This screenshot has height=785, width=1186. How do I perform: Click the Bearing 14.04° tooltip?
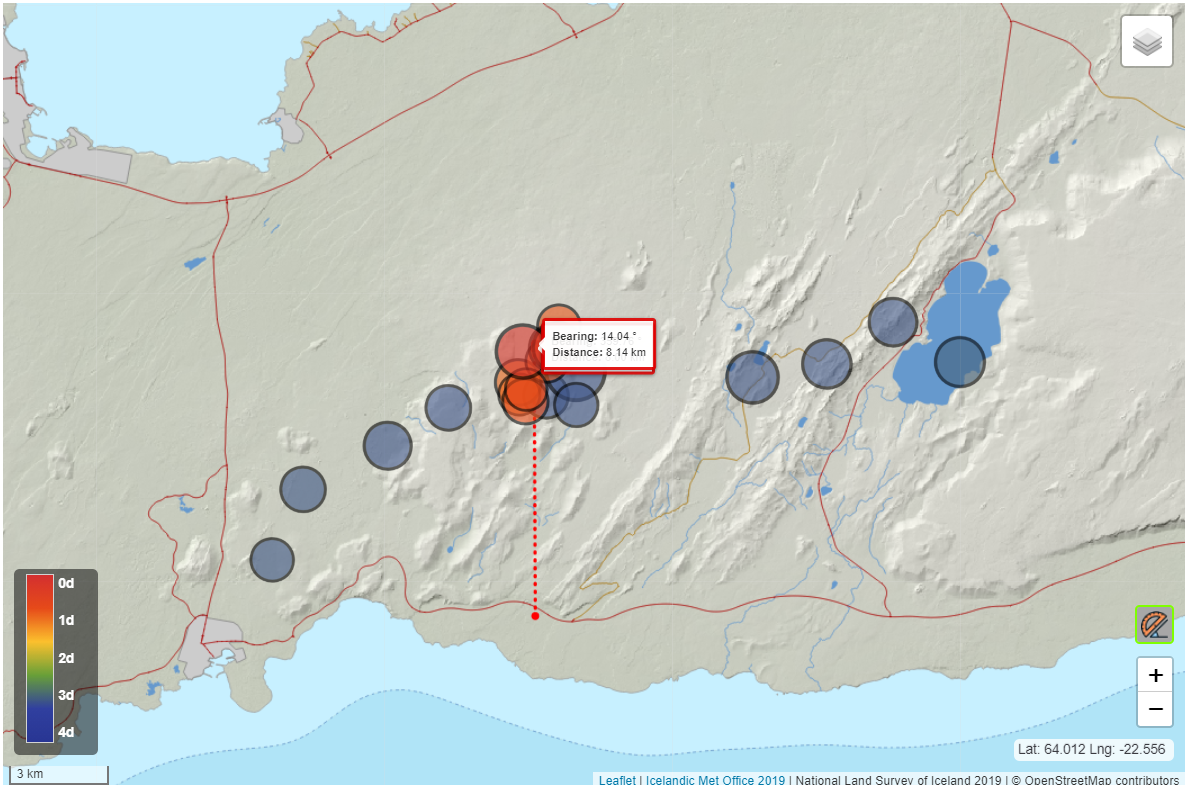coord(598,345)
